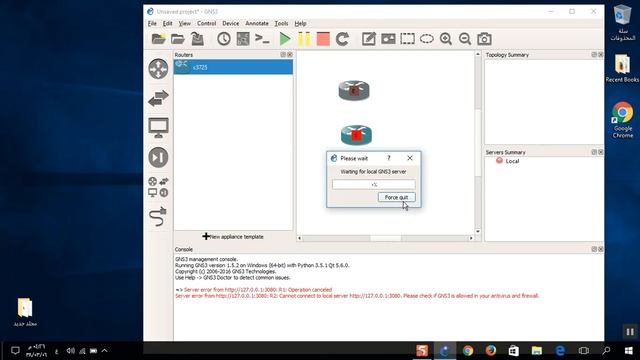Start all devices with green play icon
Image resolution: width=640 pixels, height=360 pixels.
point(284,39)
